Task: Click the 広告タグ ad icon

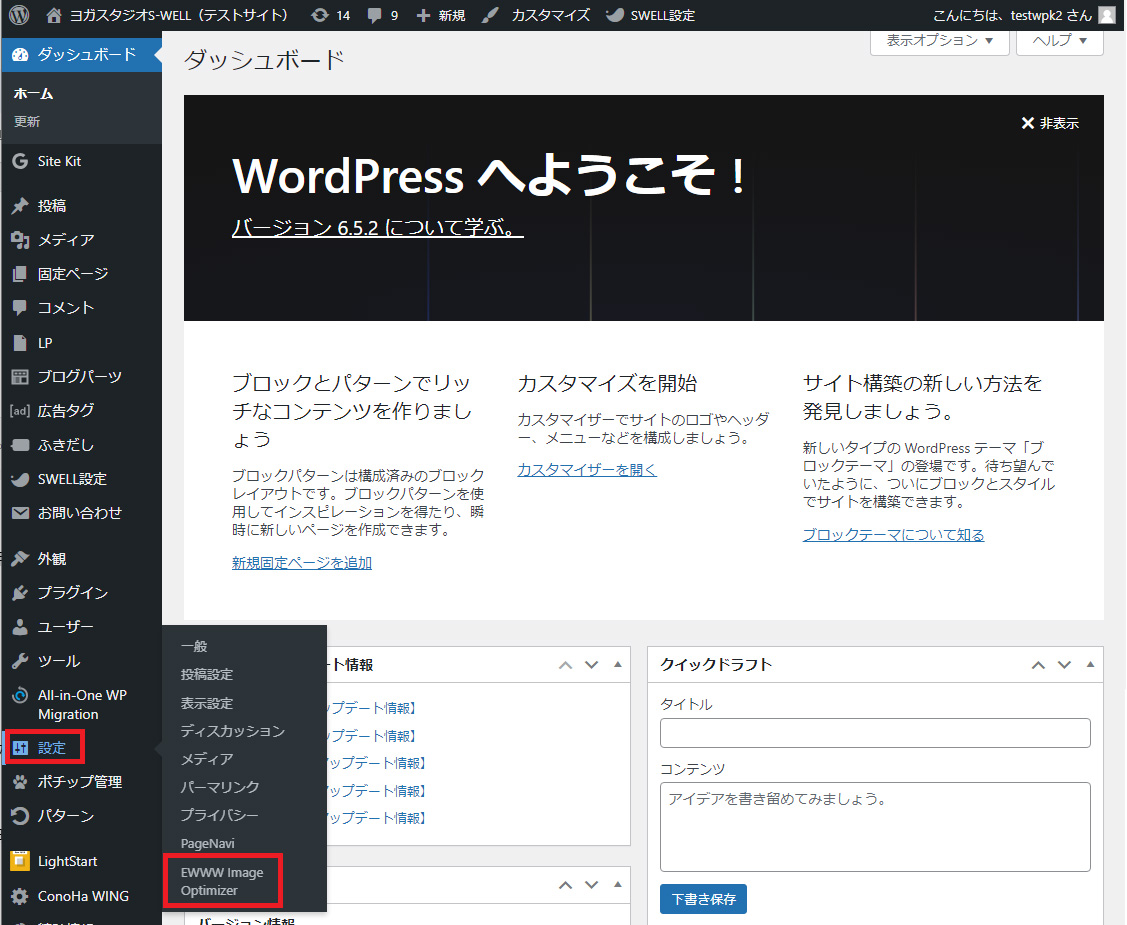Action: point(20,410)
